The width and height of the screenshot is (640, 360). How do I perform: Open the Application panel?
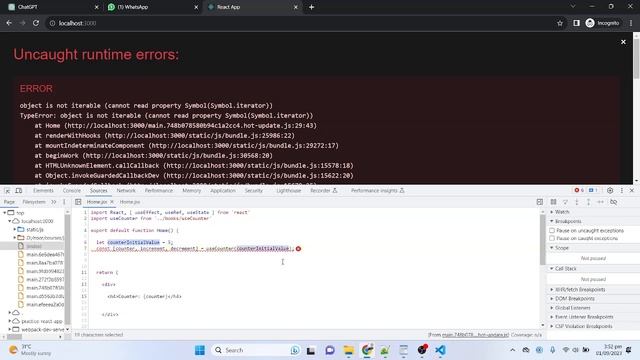click(x=223, y=191)
